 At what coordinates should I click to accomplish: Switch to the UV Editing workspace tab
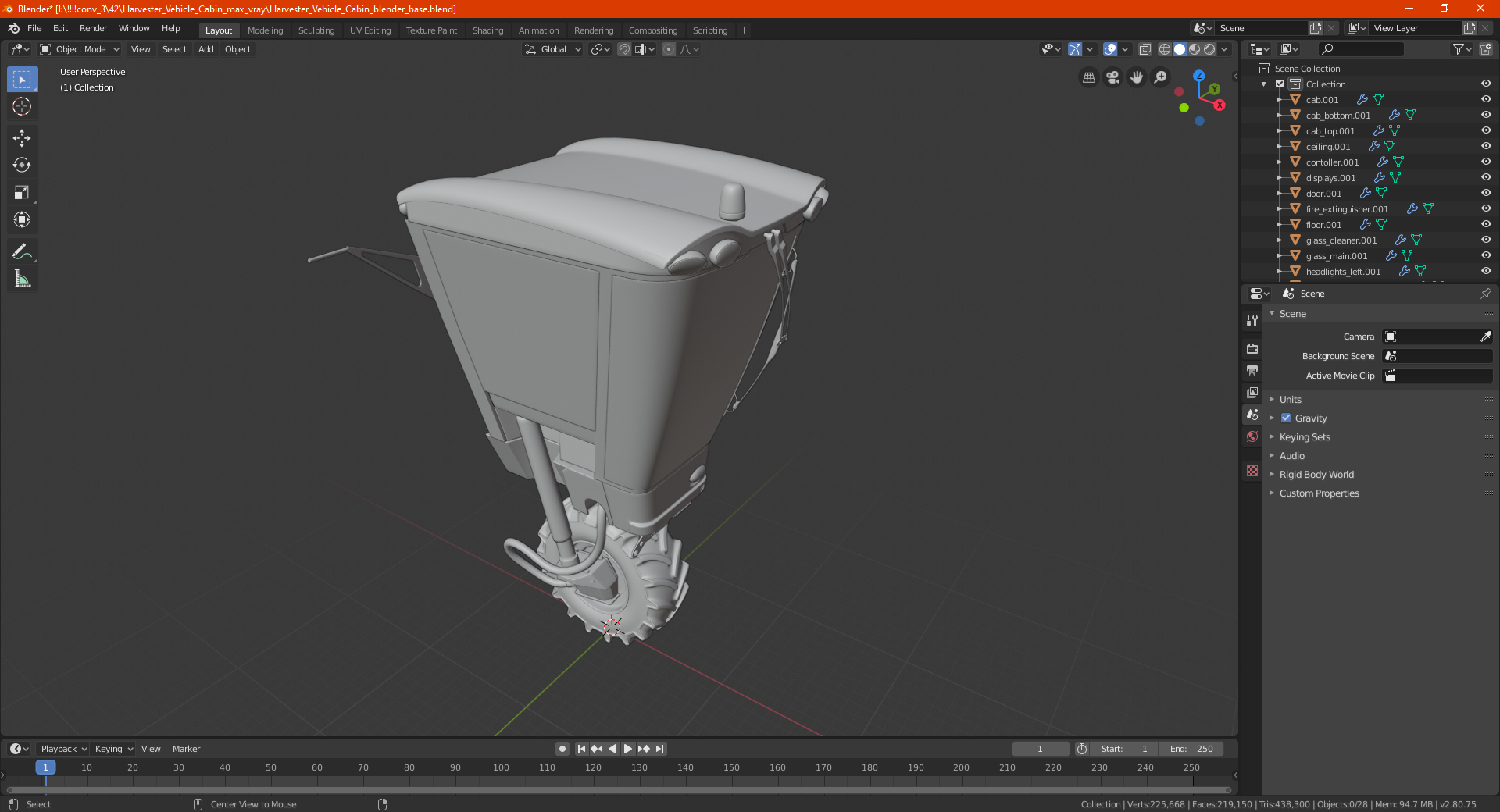[x=370, y=30]
